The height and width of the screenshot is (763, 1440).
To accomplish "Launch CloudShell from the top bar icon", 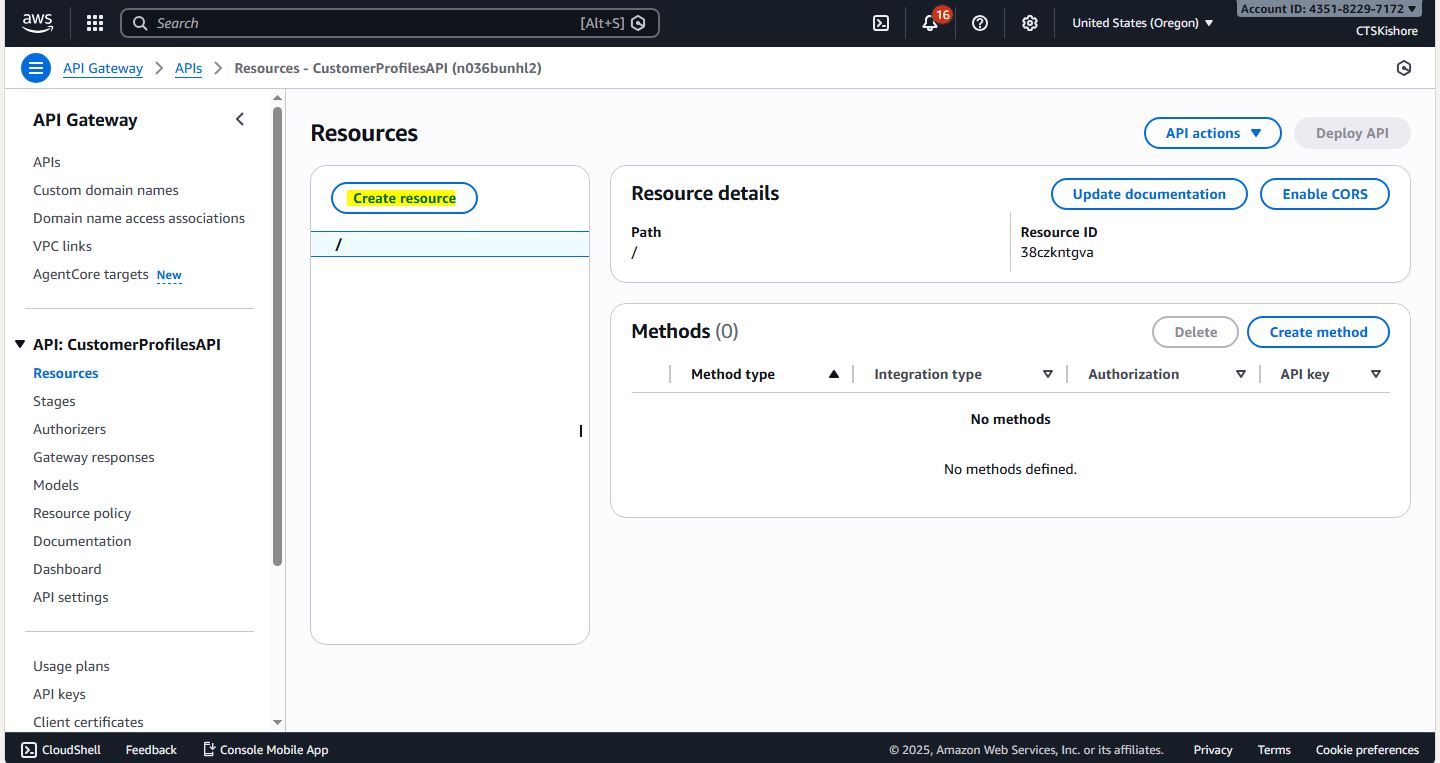I will tap(881, 23).
